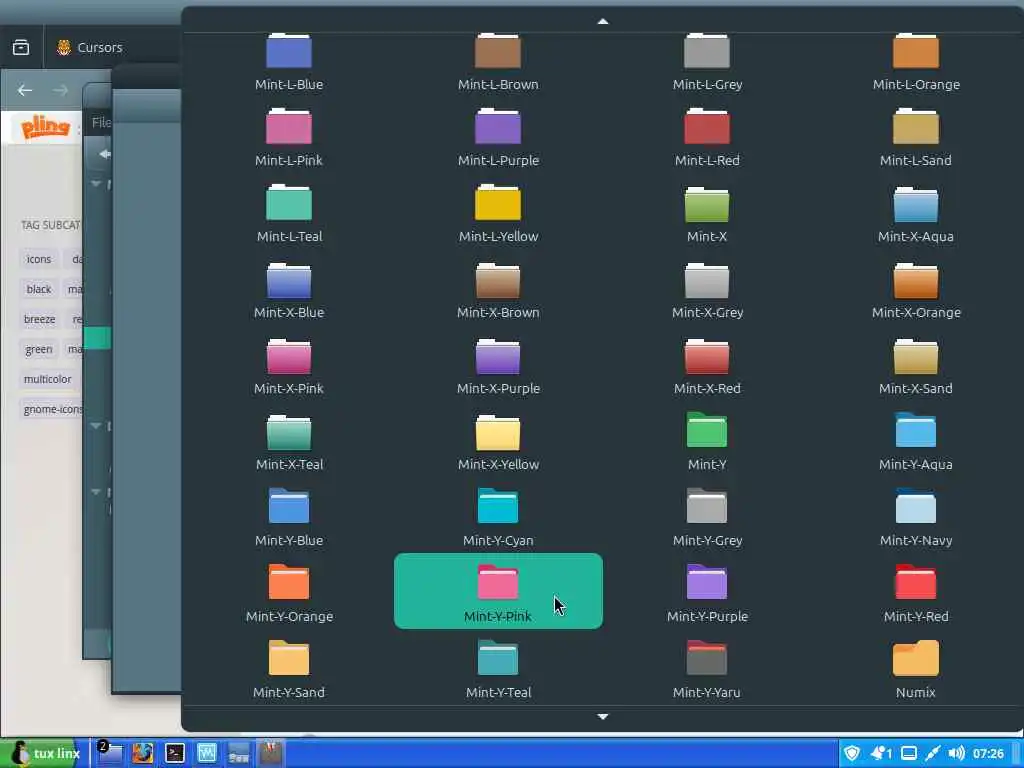
Task: Choose Mint-L-Pink icon theme
Action: coord(289,135)
